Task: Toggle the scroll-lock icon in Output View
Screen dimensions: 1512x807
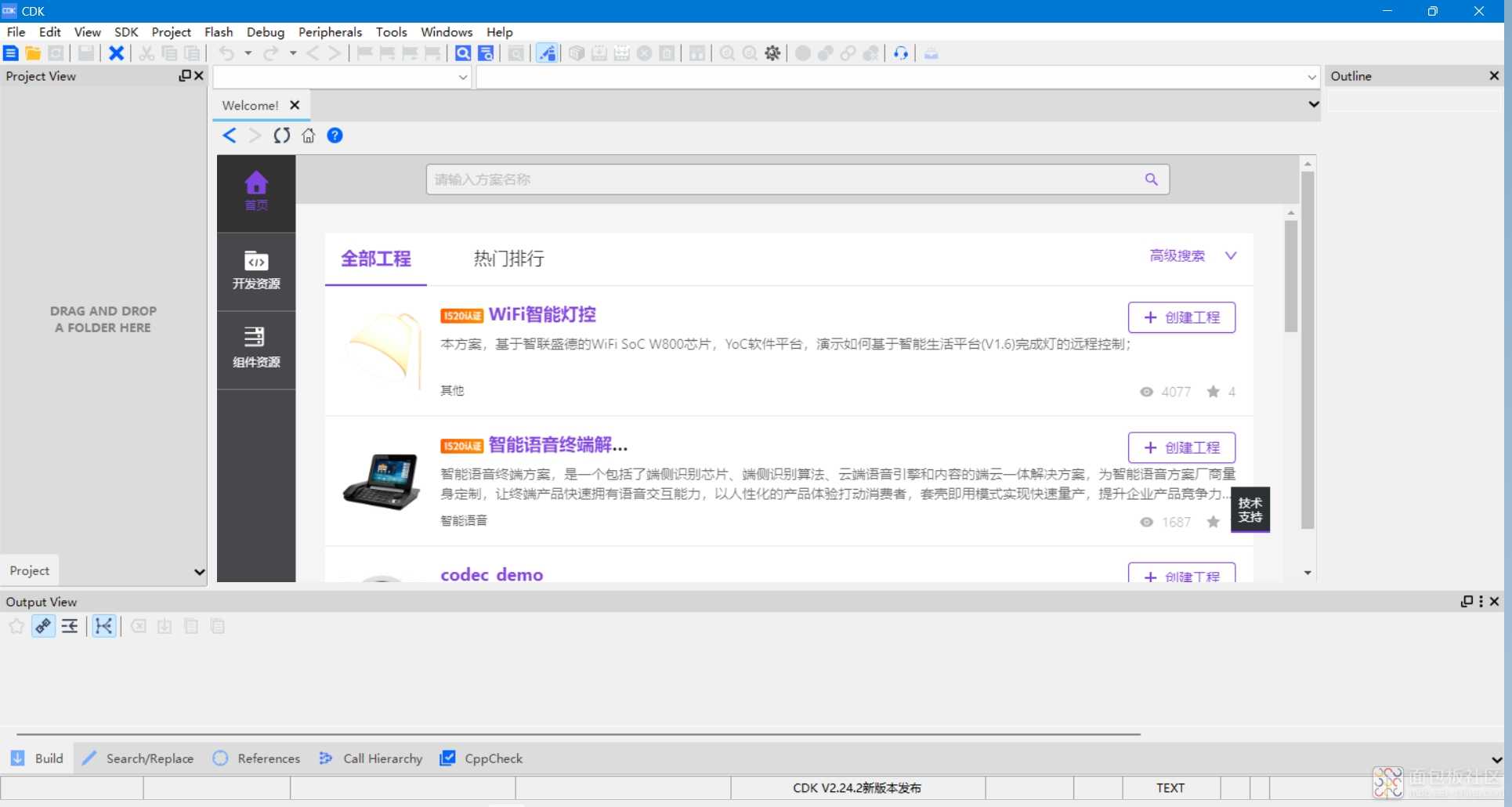Action: 103,626
